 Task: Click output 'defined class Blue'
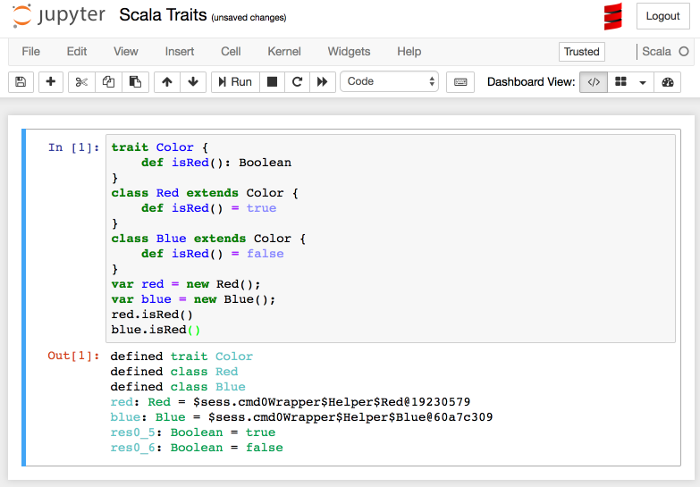[x=178, y=387]
